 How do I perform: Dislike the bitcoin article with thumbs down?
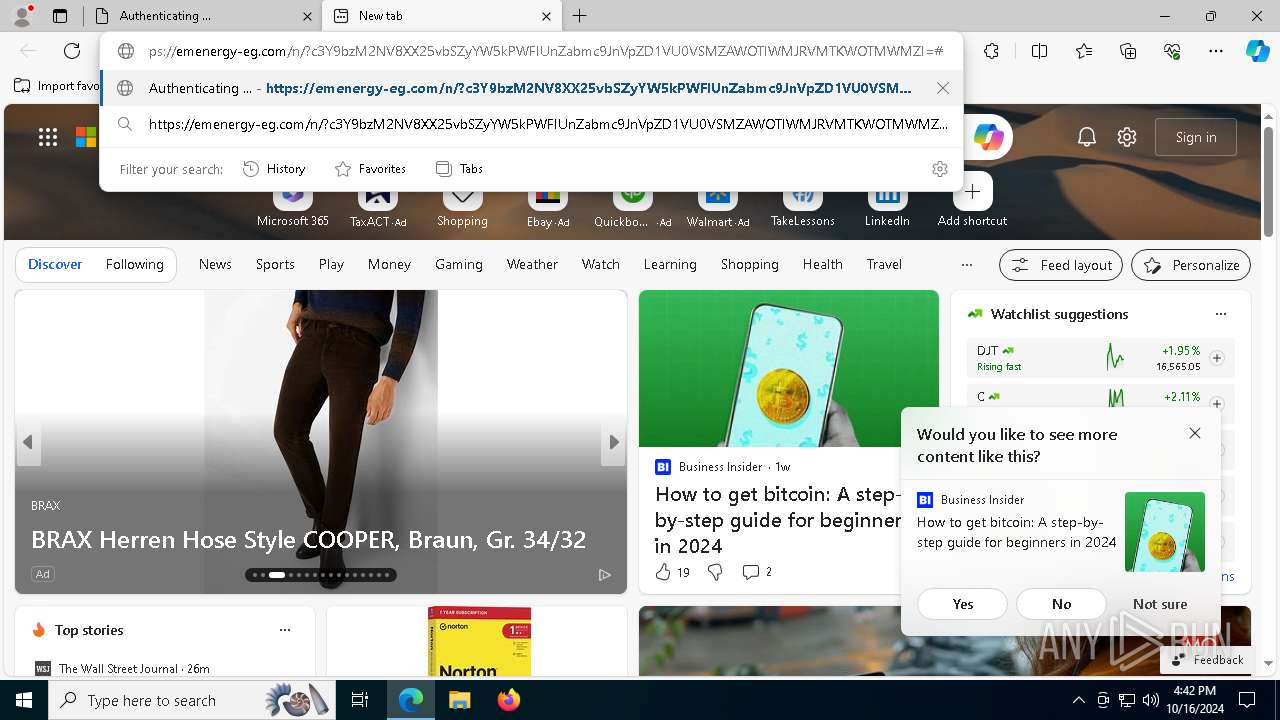(715, 572)
